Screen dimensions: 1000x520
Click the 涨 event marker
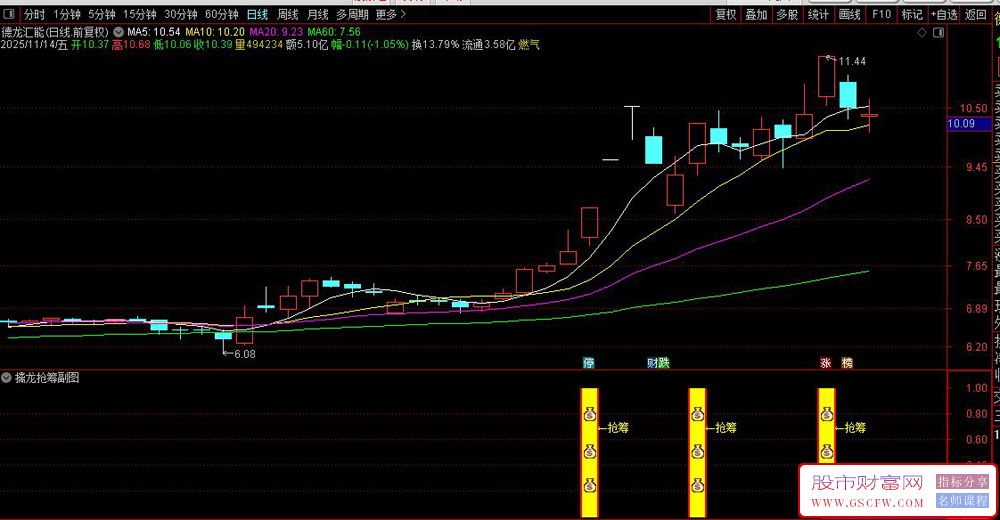[826, 363]
